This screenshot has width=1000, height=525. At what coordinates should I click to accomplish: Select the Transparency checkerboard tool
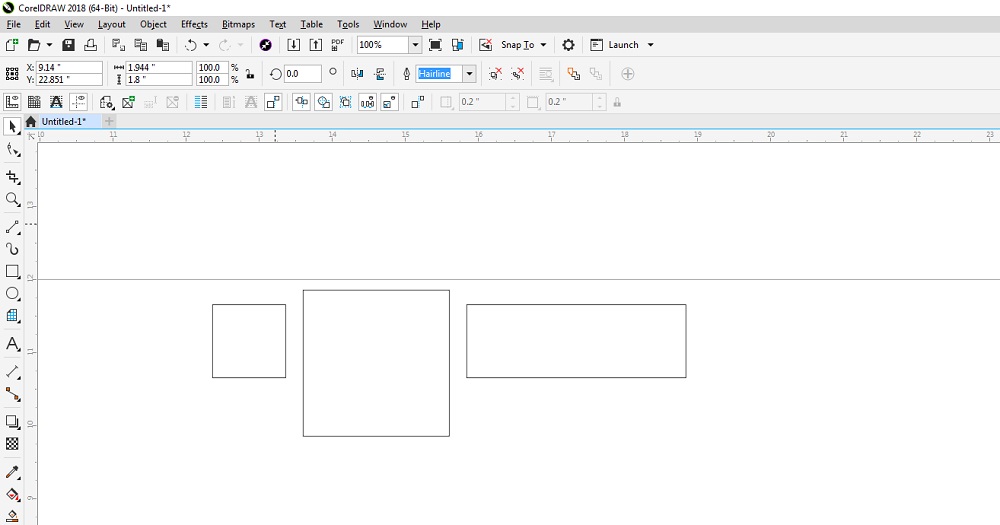click(12, 444)
